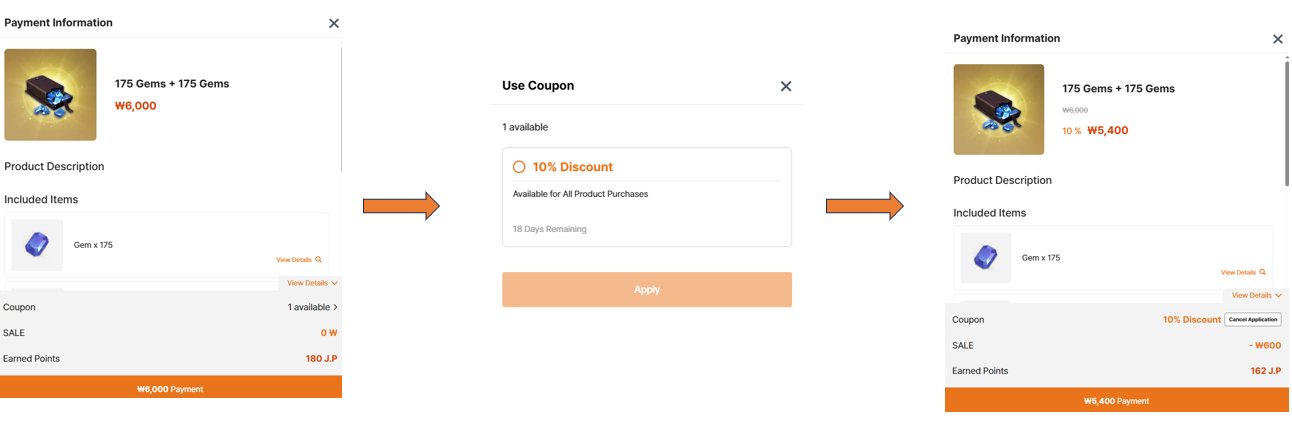Click the discounted ₩5,400 gem product image

click(x=998, y=109)
